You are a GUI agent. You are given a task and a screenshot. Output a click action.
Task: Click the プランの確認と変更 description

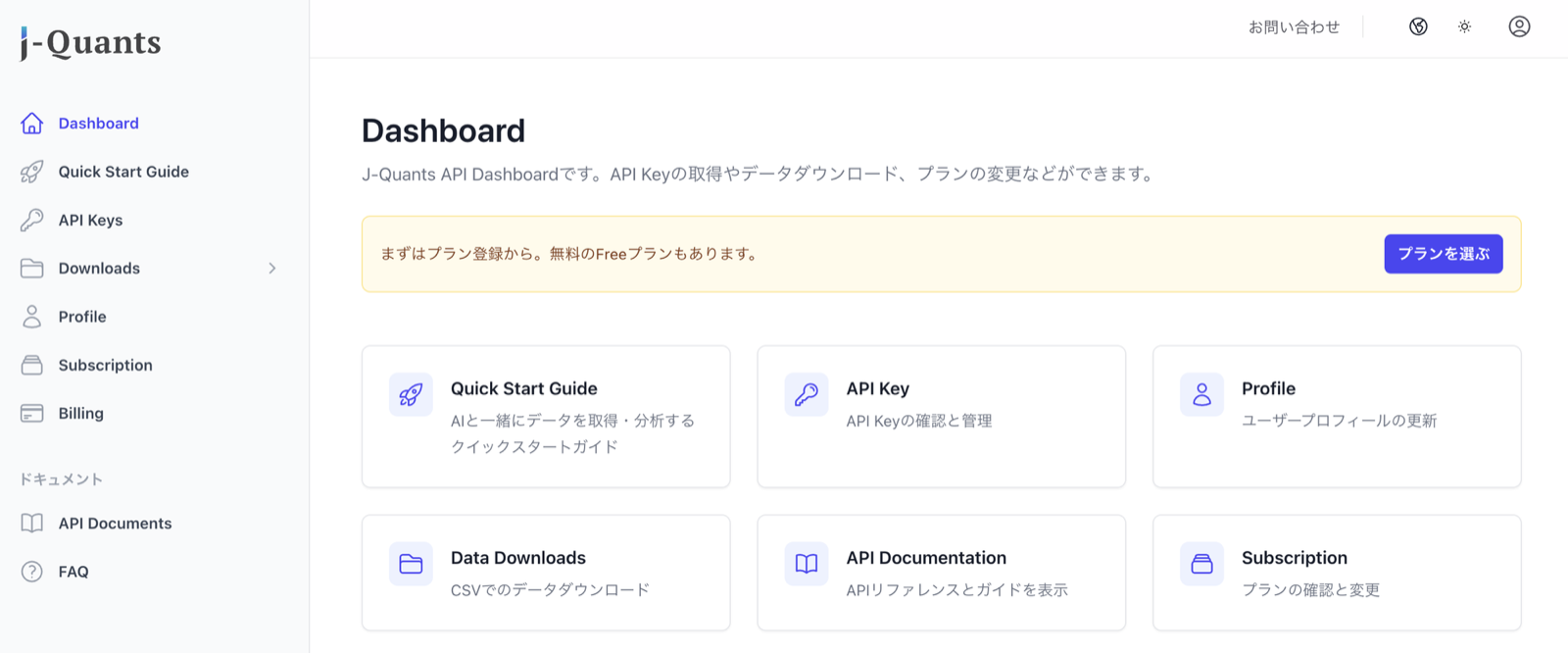1310,590
